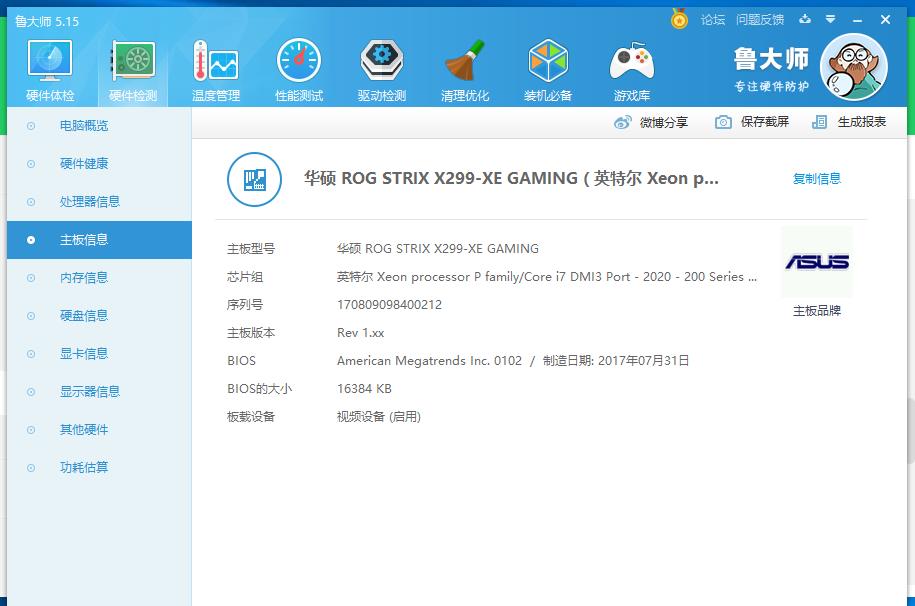Click 生成报表 report button
Image resolution: width=915 pixels, height=606 pixels.
pyautogui.click(x=849, y=122)
